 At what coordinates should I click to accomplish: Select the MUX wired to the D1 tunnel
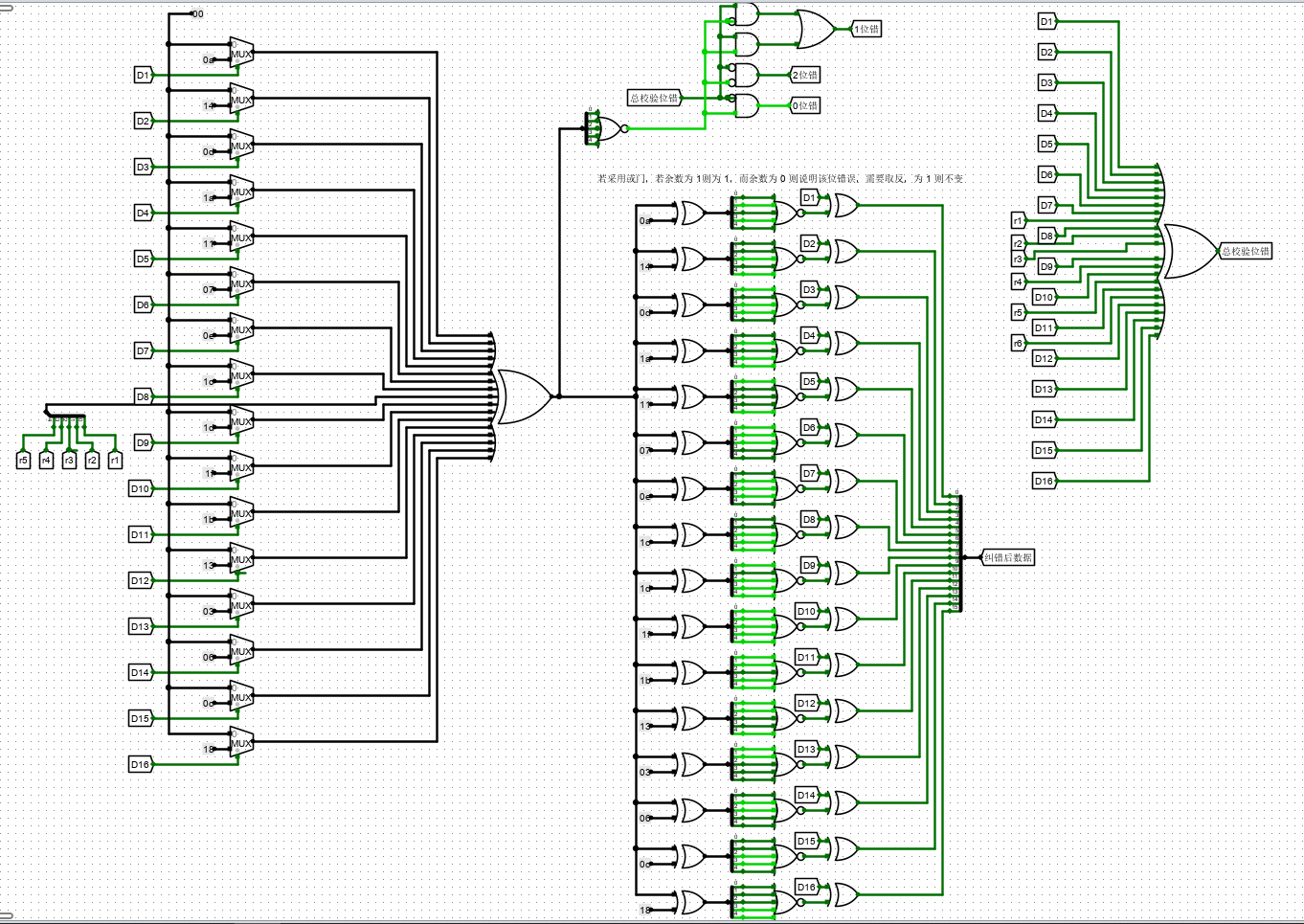[241, 55]
